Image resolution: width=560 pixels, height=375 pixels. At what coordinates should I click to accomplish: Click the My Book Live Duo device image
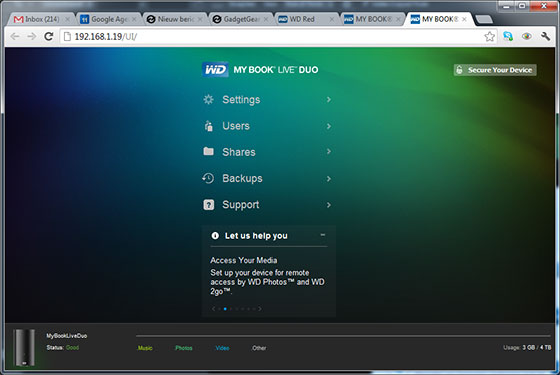(24, 347)
